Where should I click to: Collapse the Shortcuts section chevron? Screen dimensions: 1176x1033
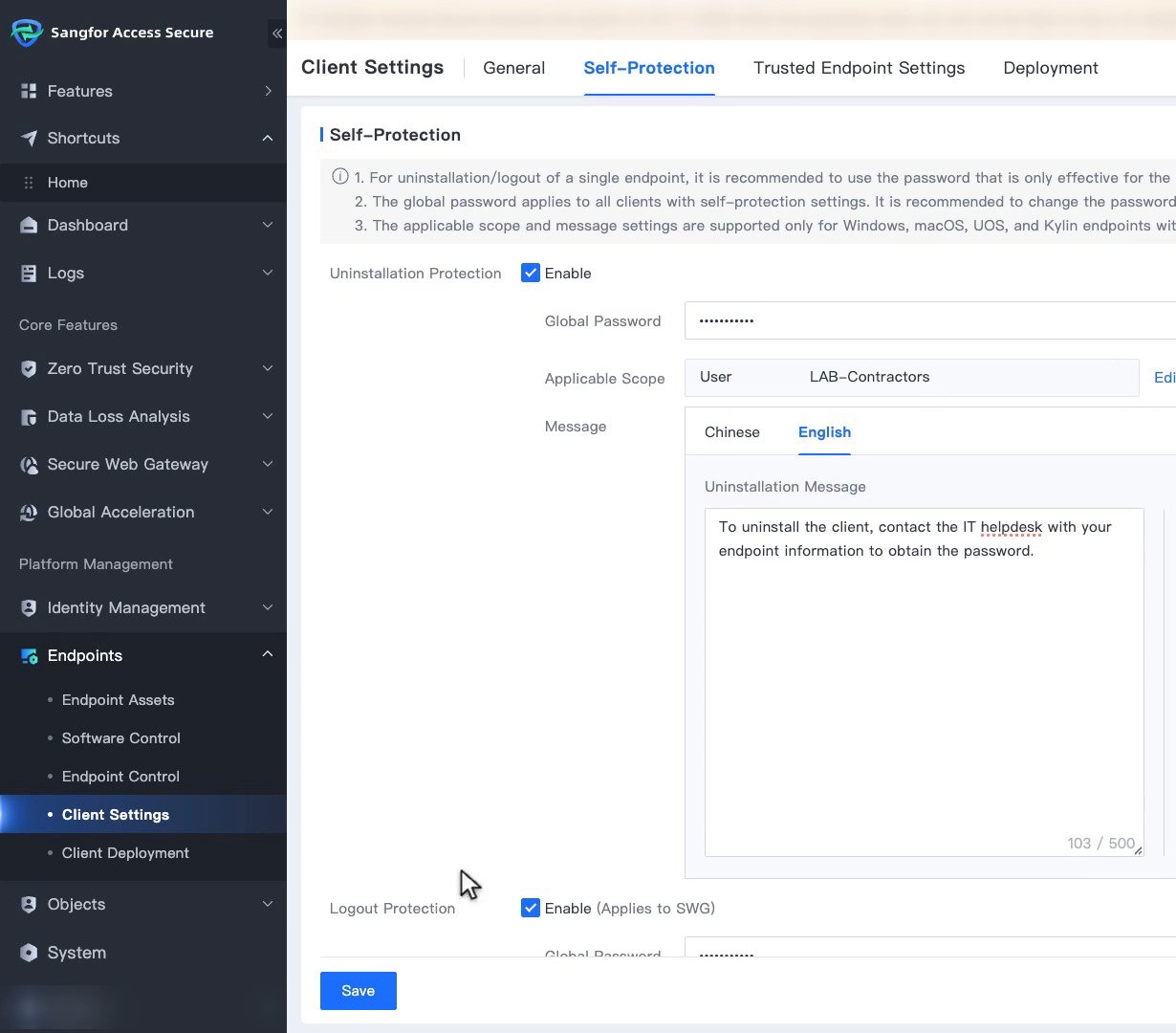pos(268,138)
